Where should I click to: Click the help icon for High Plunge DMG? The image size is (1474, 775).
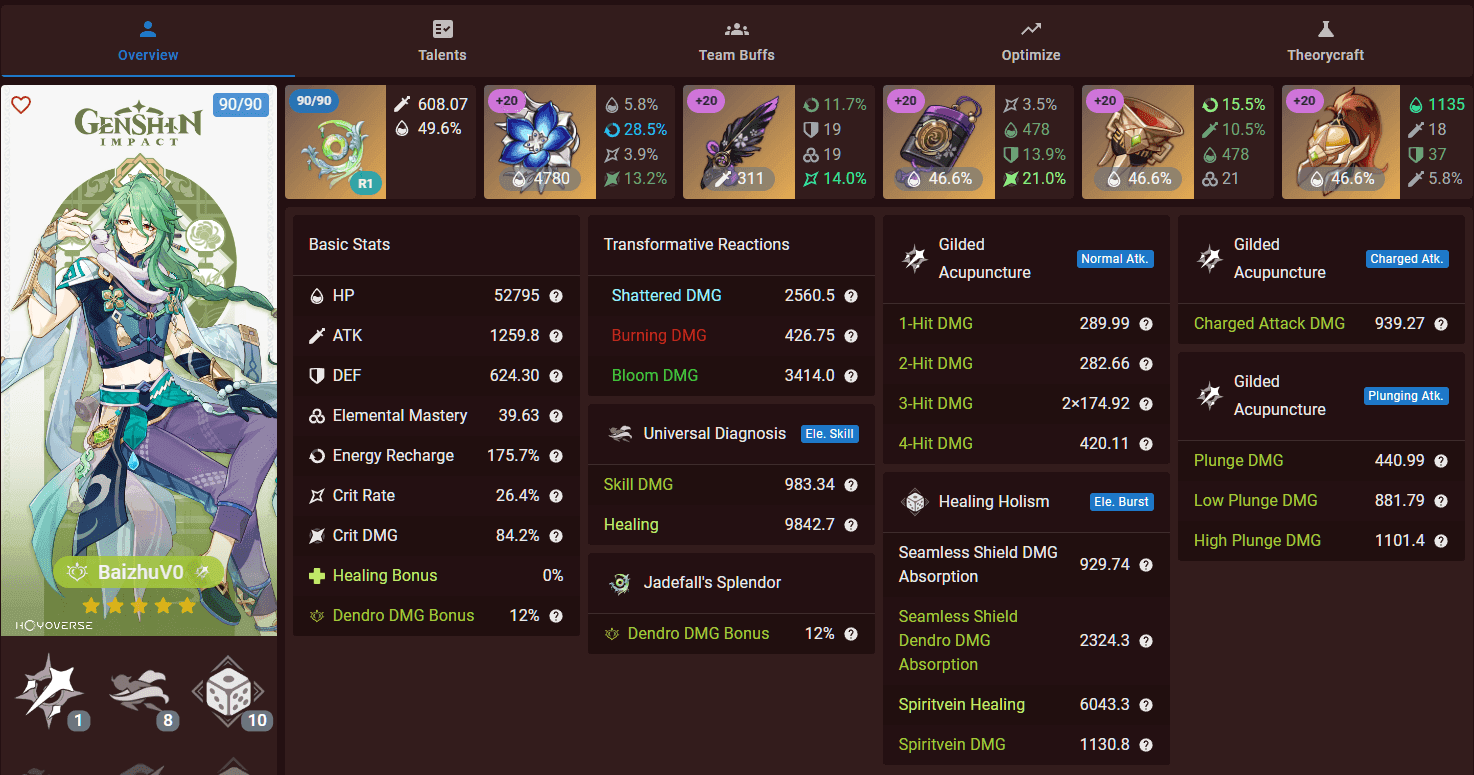coord(1441,541)
